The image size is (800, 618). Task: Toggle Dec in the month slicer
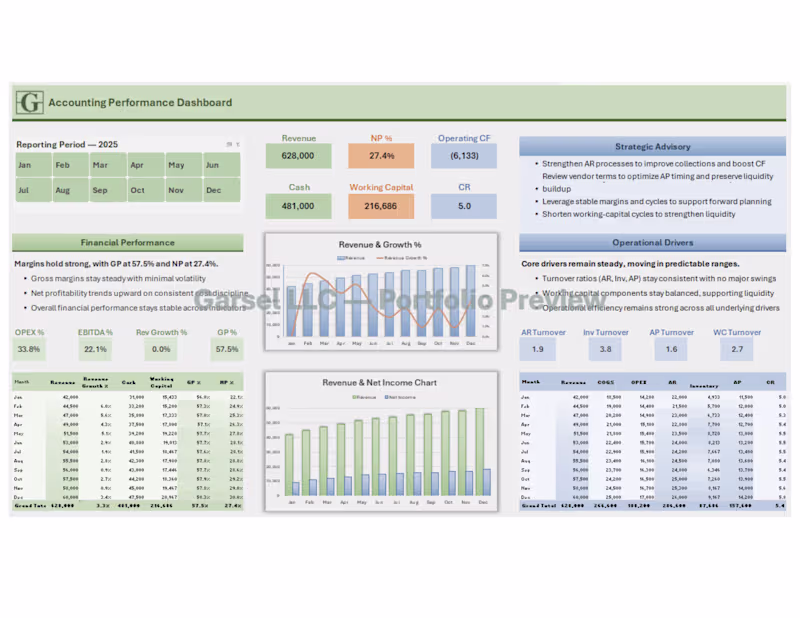[x=218, y=190]
